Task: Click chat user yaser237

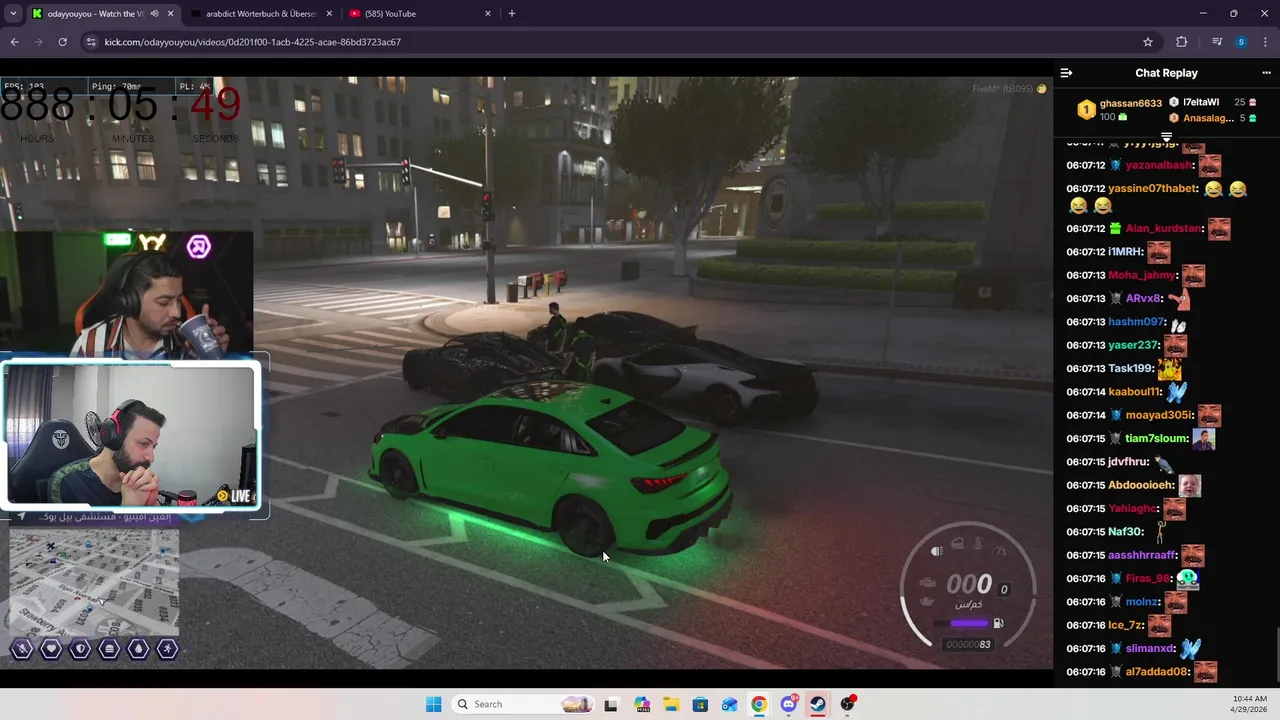Action: click(1133, 345)
